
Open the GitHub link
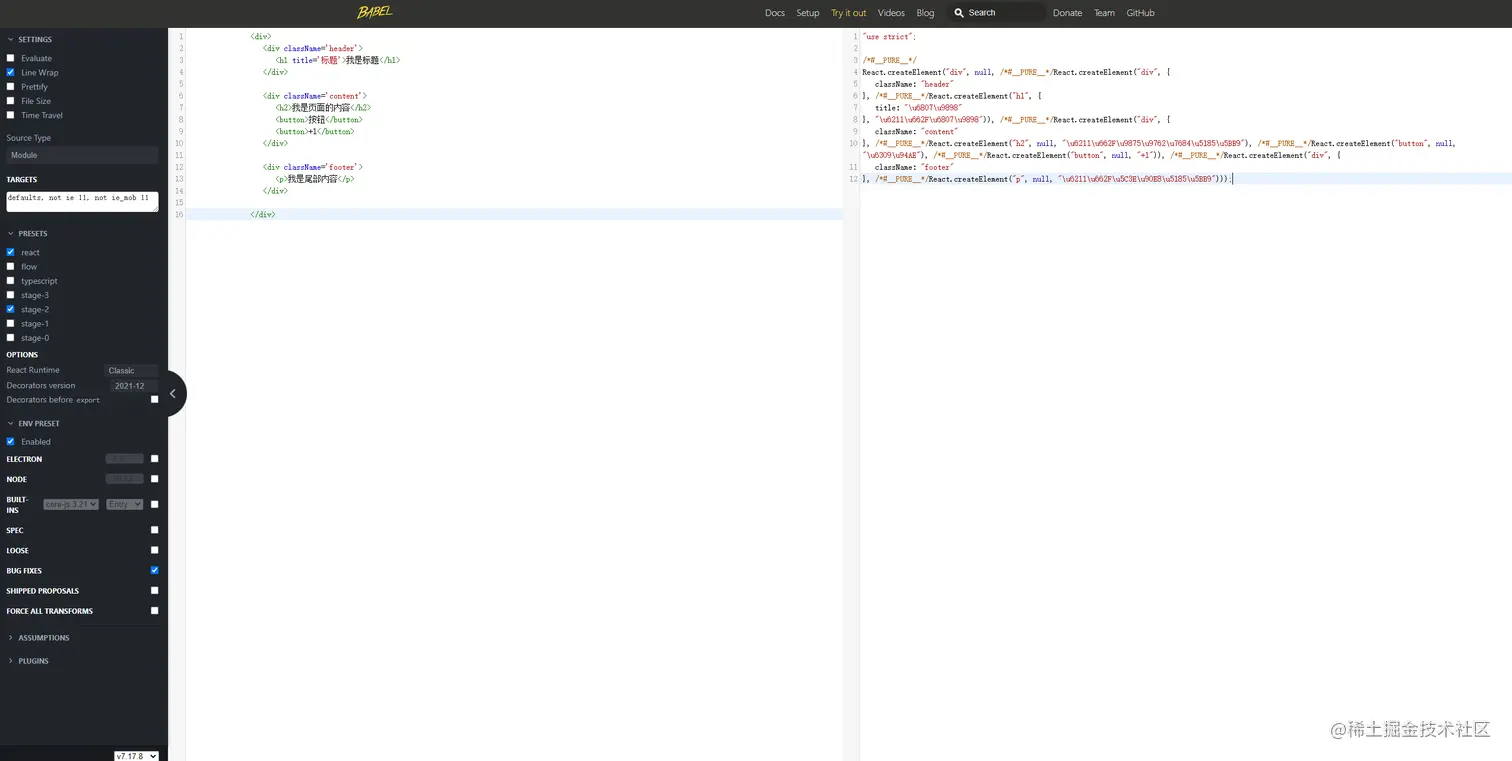(1140, 13)
